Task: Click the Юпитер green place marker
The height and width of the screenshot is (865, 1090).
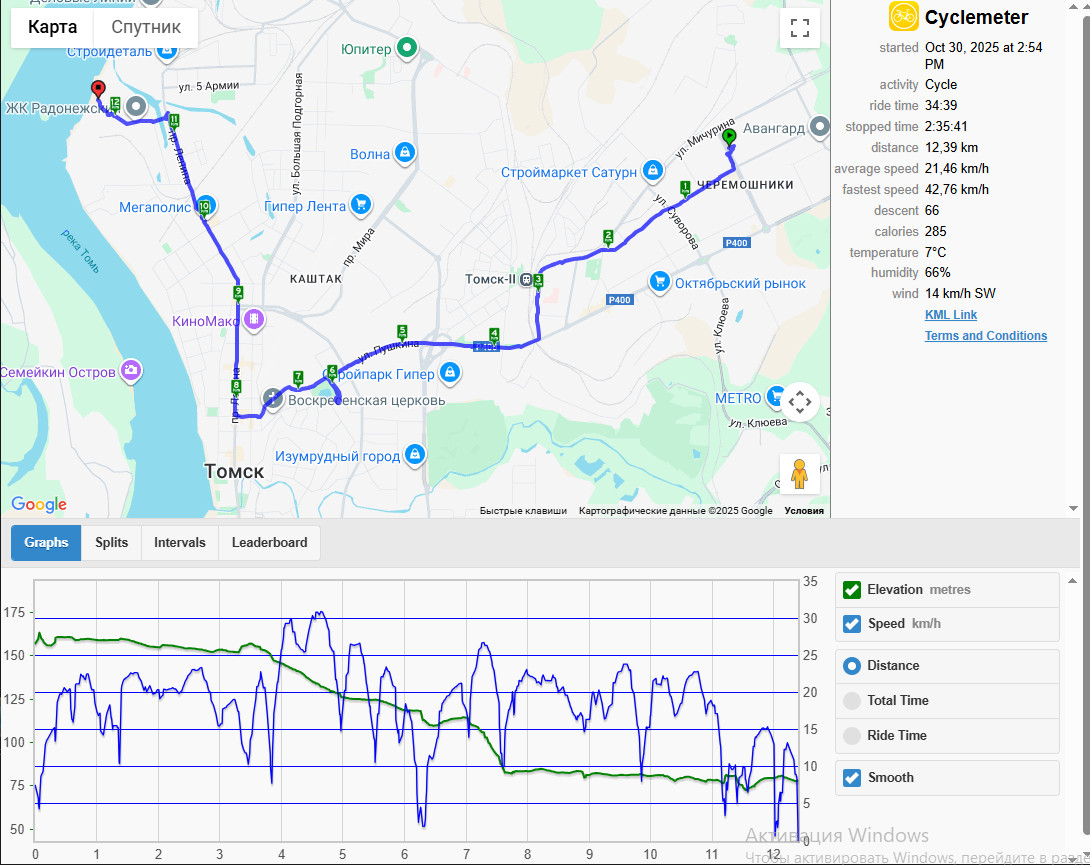Action: point(407,48)
